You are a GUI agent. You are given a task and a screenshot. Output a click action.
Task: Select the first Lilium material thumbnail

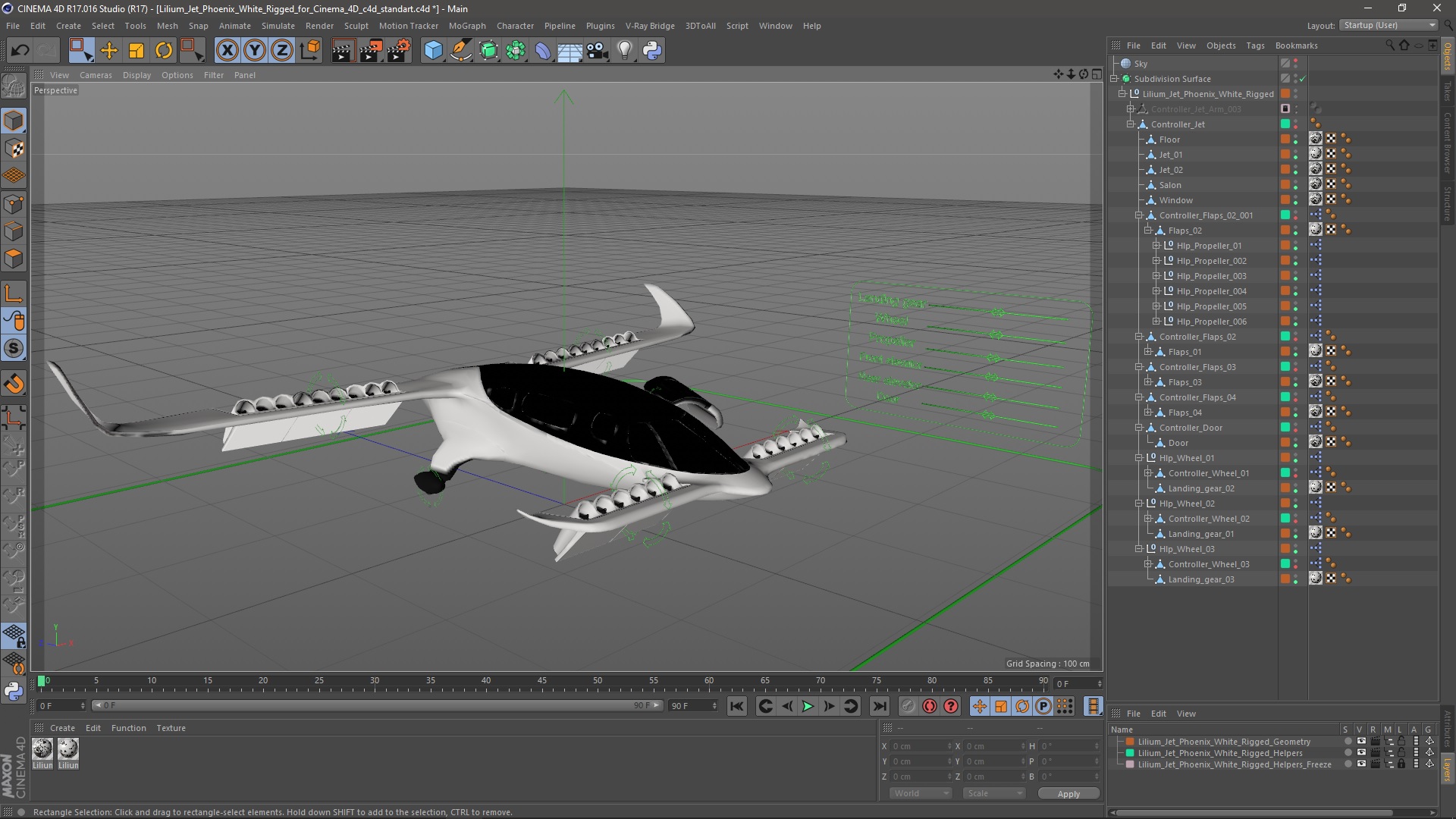pos(42,748)
